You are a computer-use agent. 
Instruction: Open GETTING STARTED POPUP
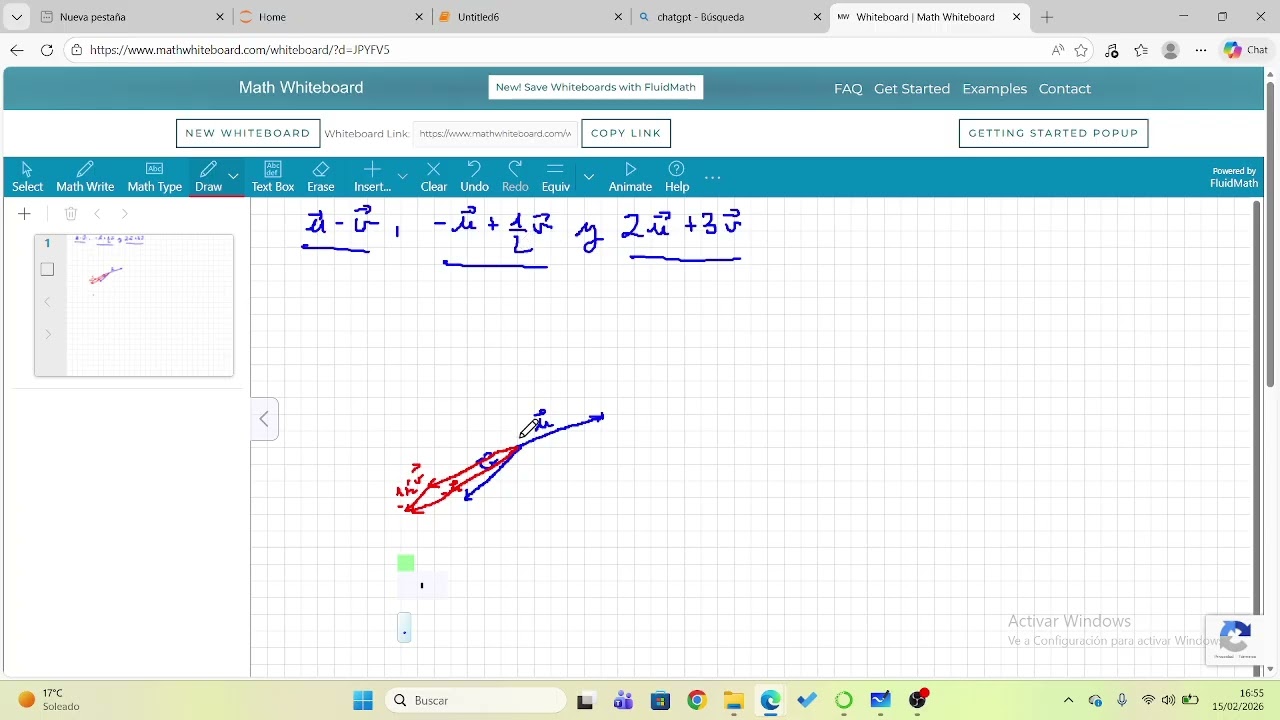[x=1053, y=133]
